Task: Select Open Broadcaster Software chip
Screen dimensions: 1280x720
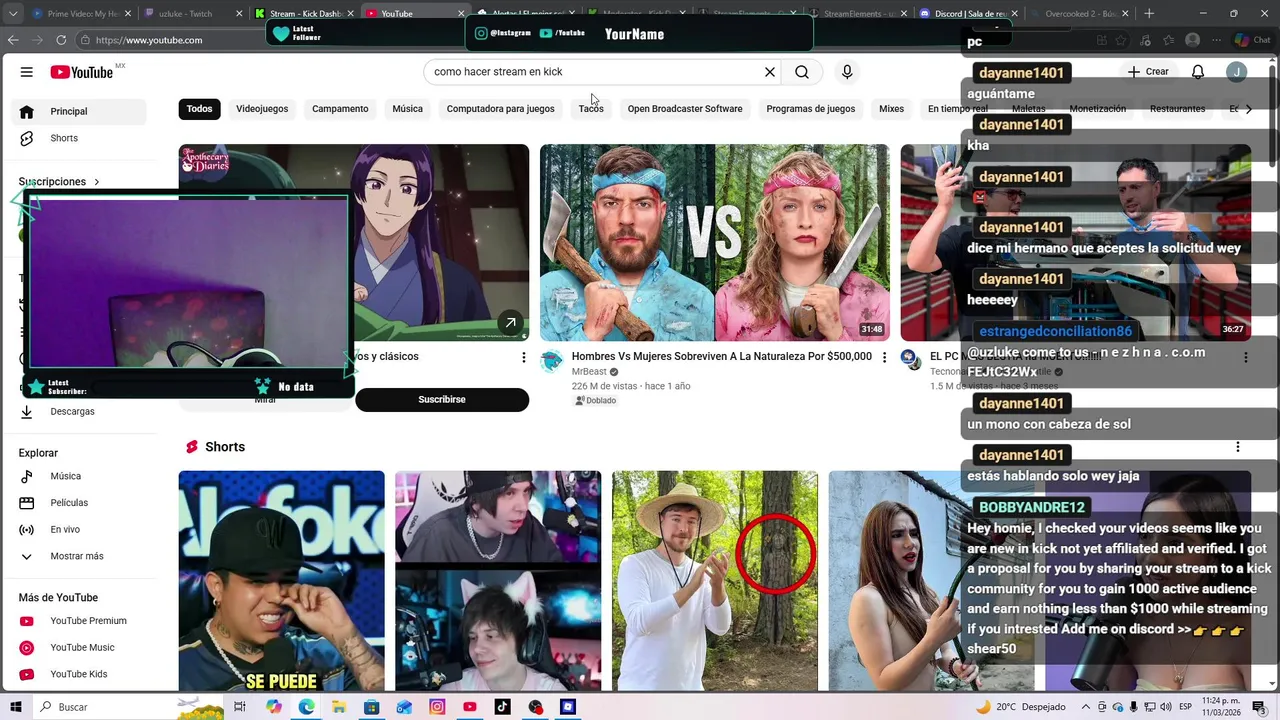Action: click(x=685, y=109)
